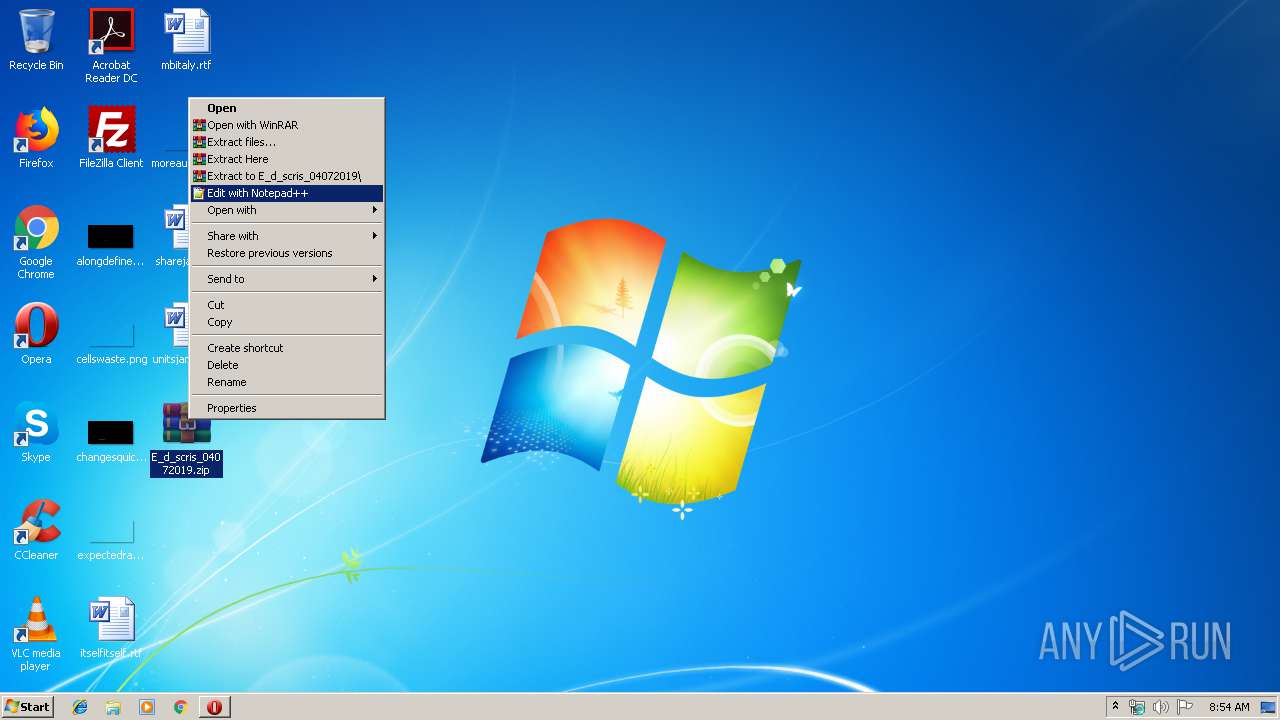Choose Open in context menu

(x=287, y=108)
